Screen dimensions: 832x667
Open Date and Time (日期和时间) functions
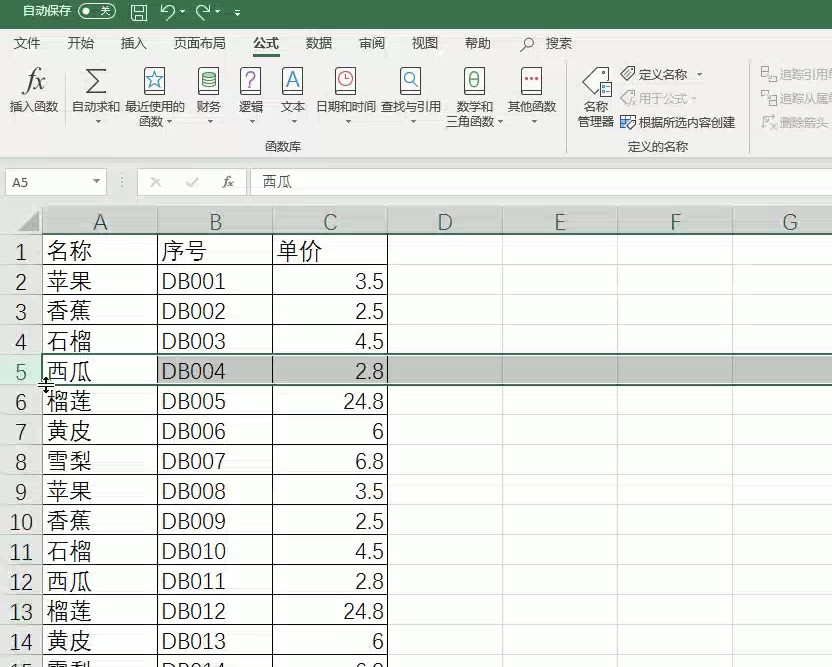[x=345, y=82]
